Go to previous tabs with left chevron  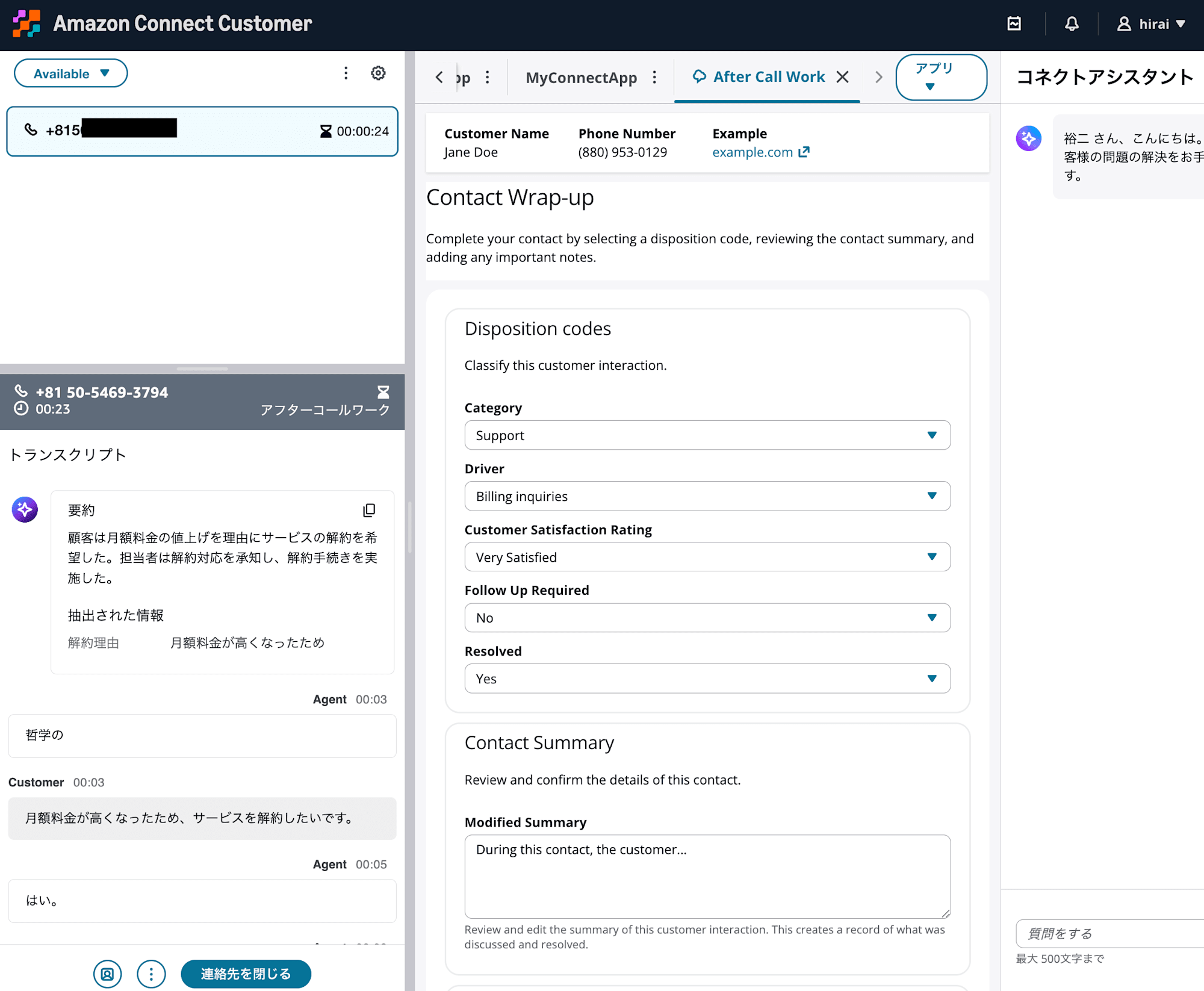[439, 77]
